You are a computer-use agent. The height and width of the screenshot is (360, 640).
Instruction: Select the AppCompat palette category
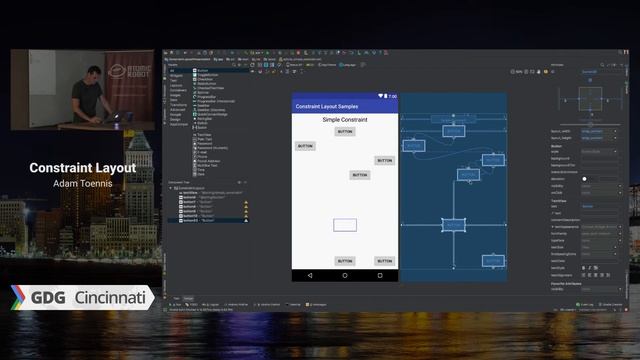179,124
